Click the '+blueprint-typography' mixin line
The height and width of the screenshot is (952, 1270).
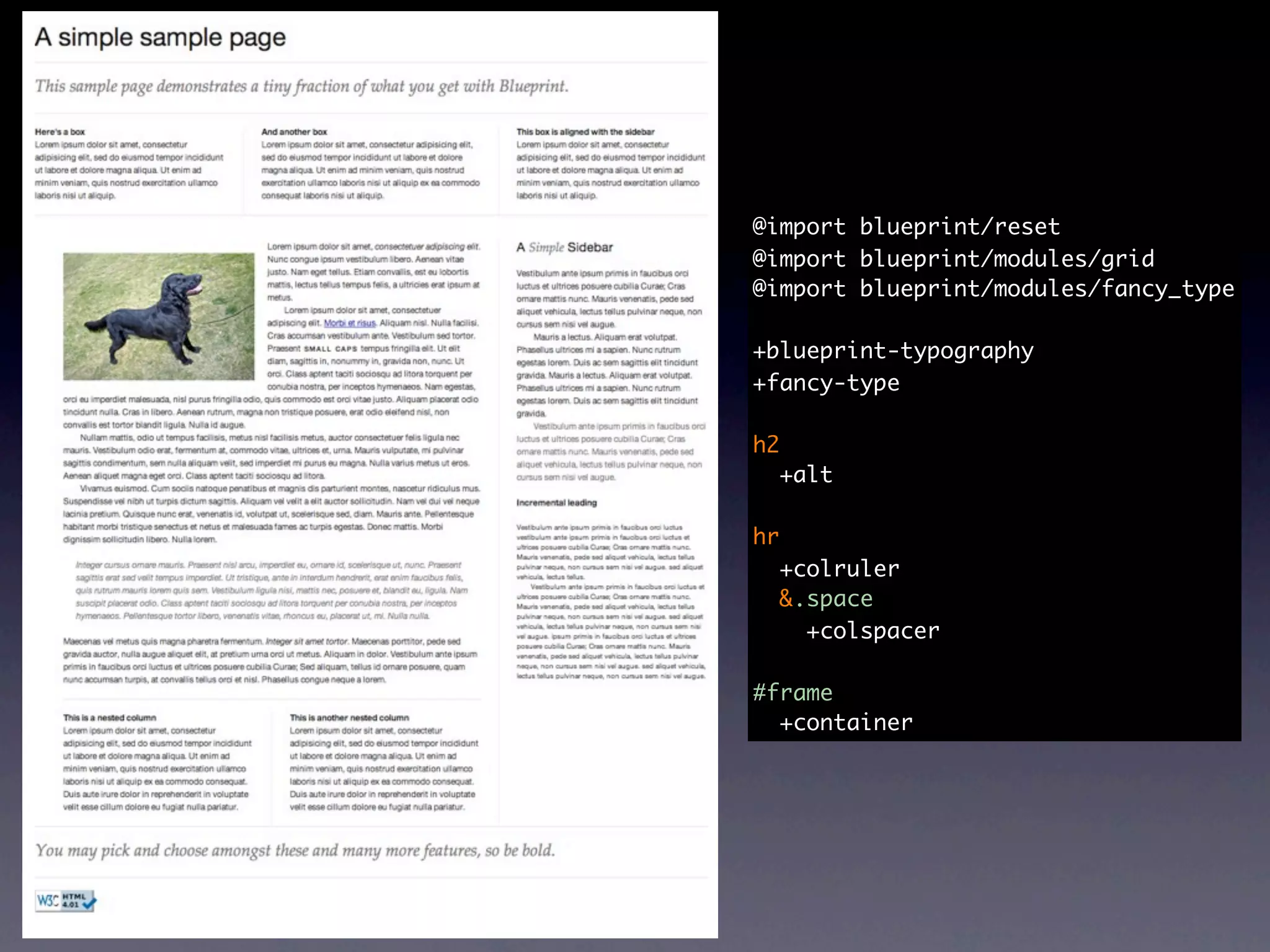pyautogui.click(x=893, y=351)
